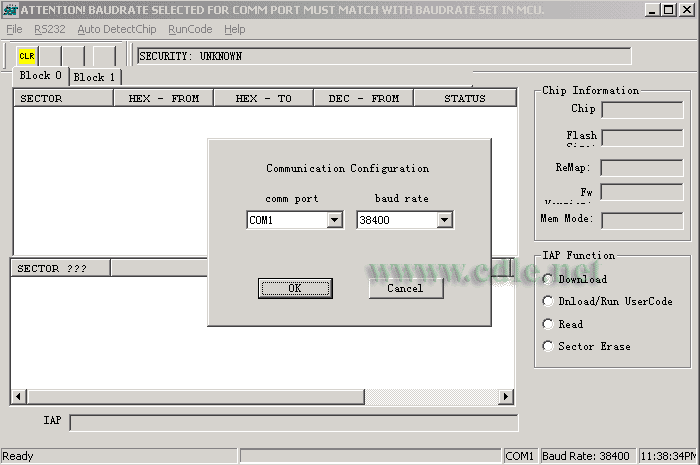The height and width of the screenshot is (465, 700).
Task: Open the Auto DetectChip menu
Action: coord(117,30)
